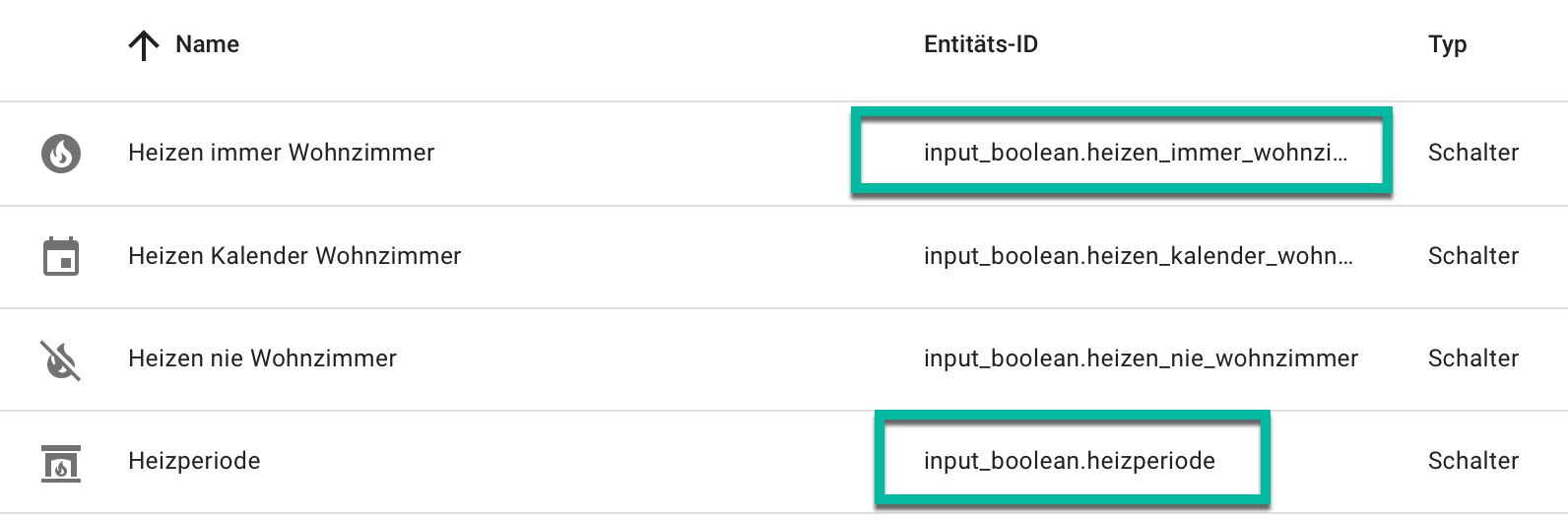Open the Heizen Kalender Wohnzimmer helper
This screenshot has height=520, width=1568.
pos(294,257)
